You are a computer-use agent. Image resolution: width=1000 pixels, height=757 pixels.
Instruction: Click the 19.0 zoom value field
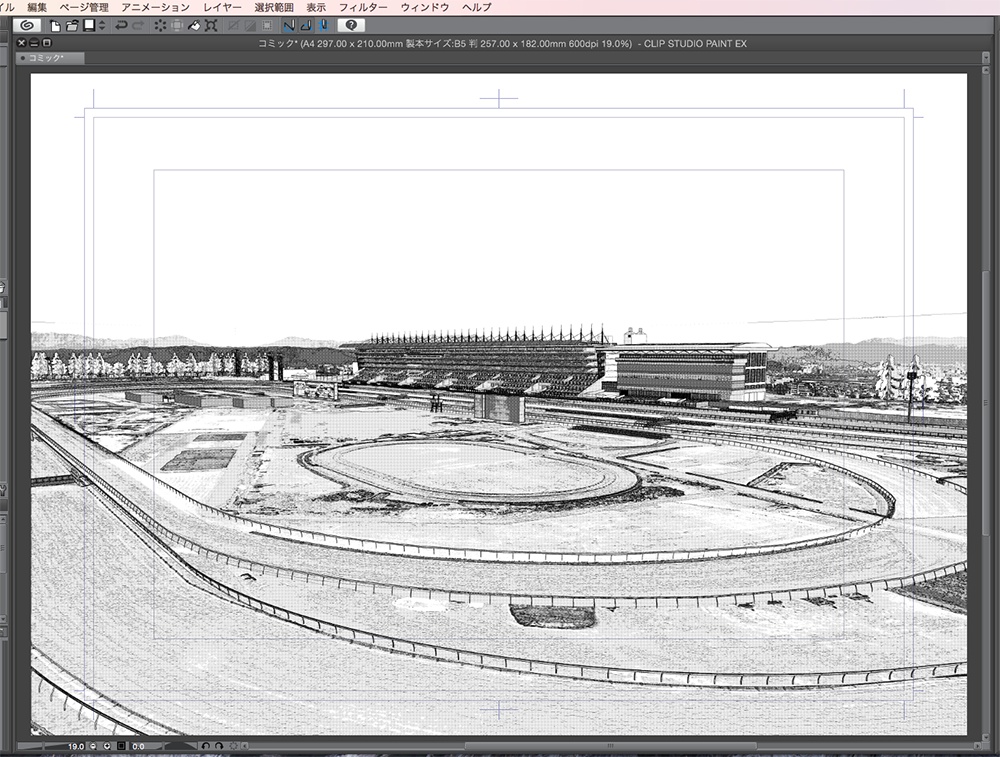(76, 746)
